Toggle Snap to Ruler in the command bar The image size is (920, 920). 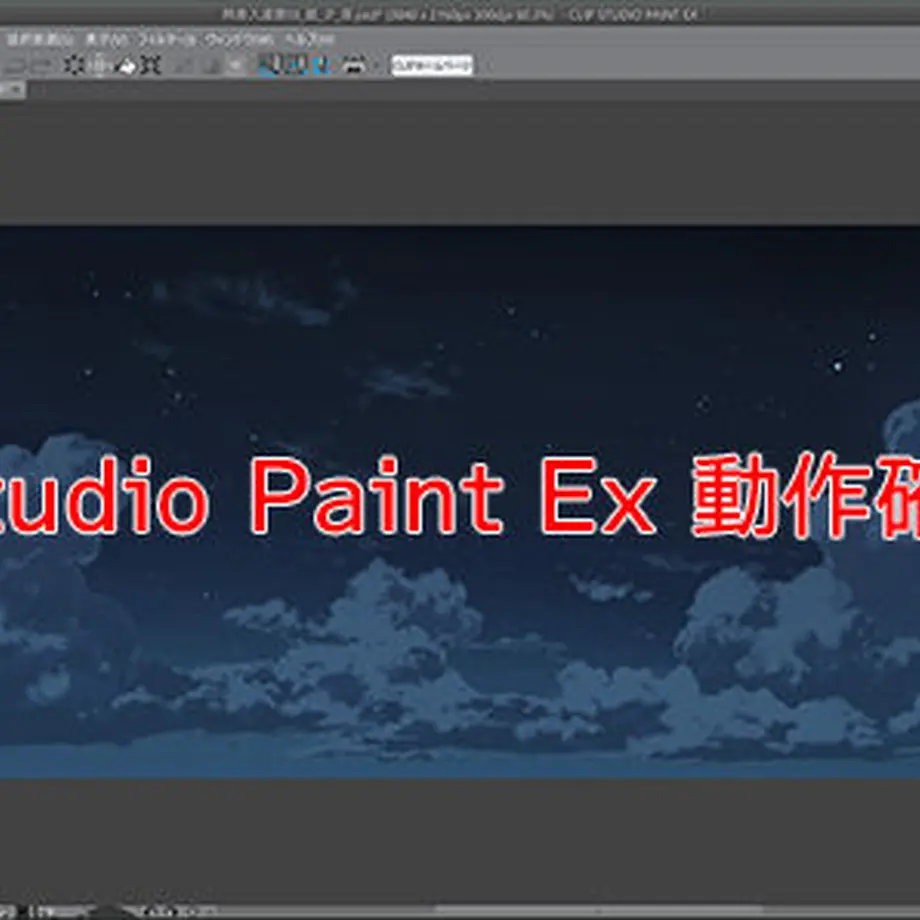(270, 65)
